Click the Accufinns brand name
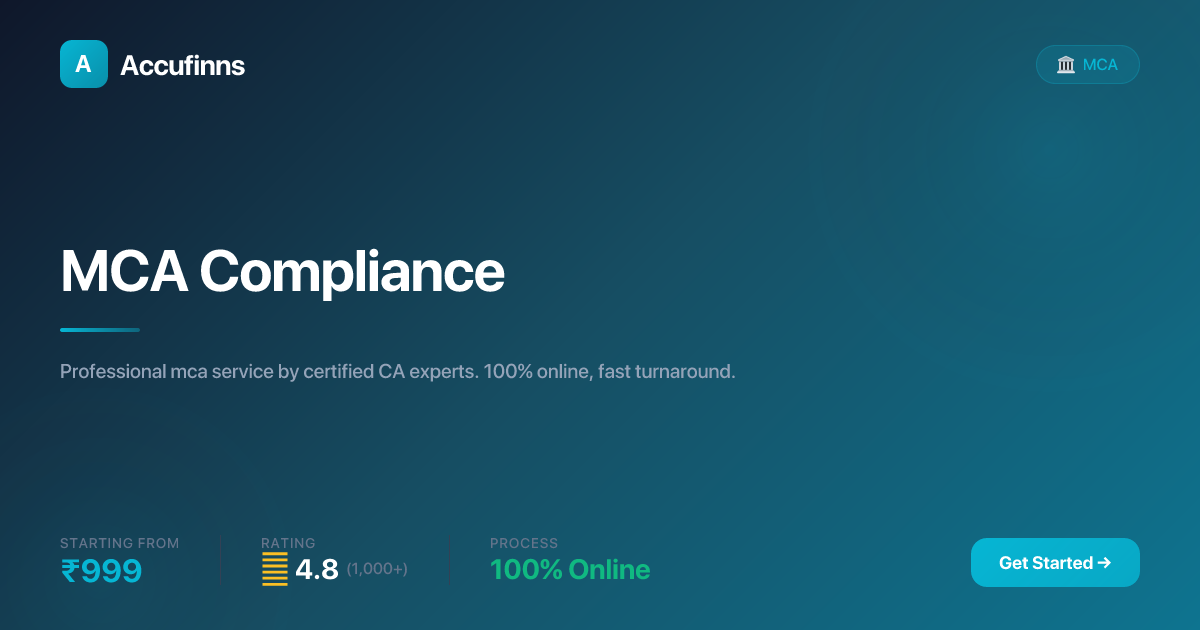This screenshot has height=630, width=1200. [182, 65]
